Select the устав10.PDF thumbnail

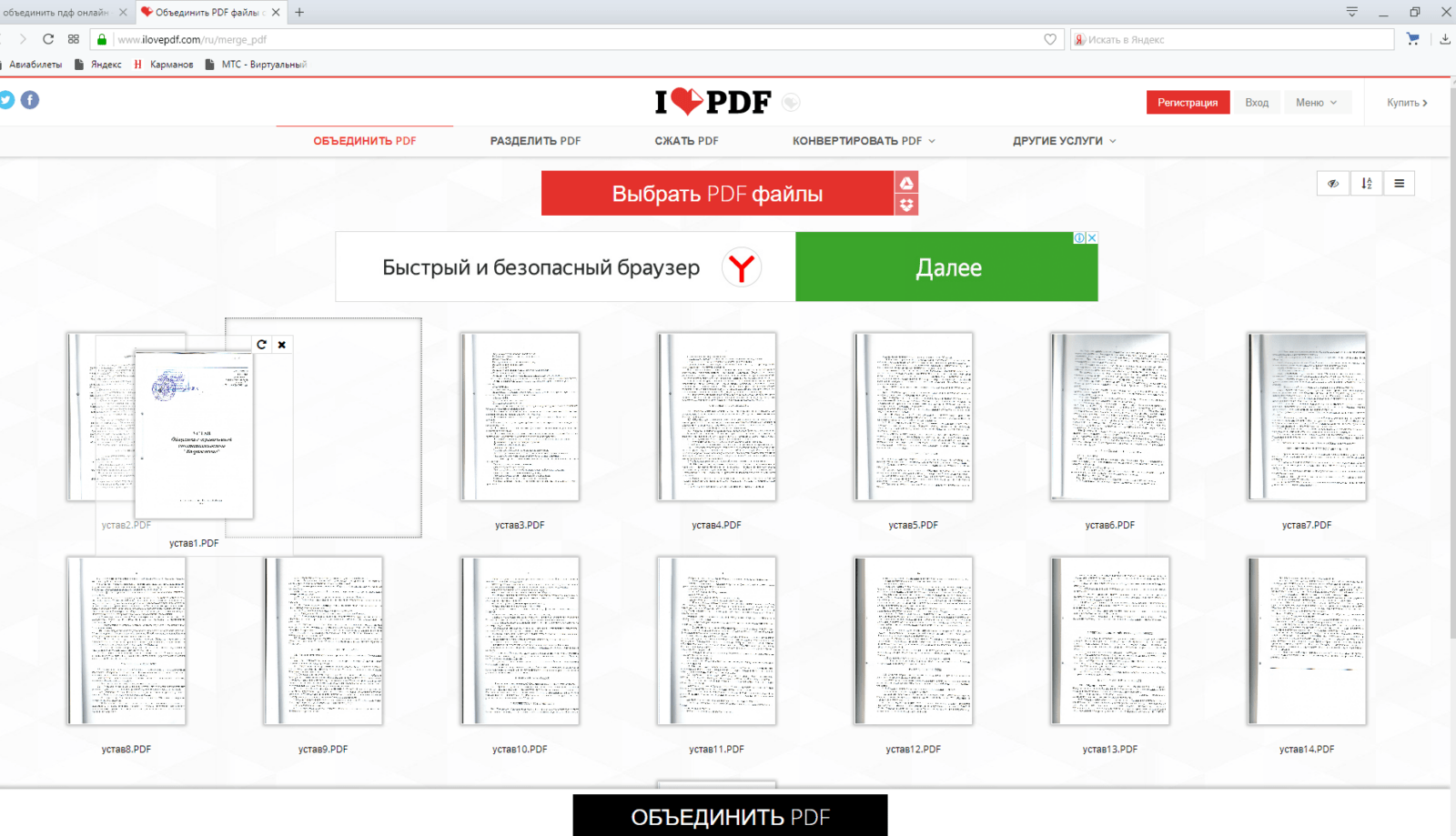(520, 641)
